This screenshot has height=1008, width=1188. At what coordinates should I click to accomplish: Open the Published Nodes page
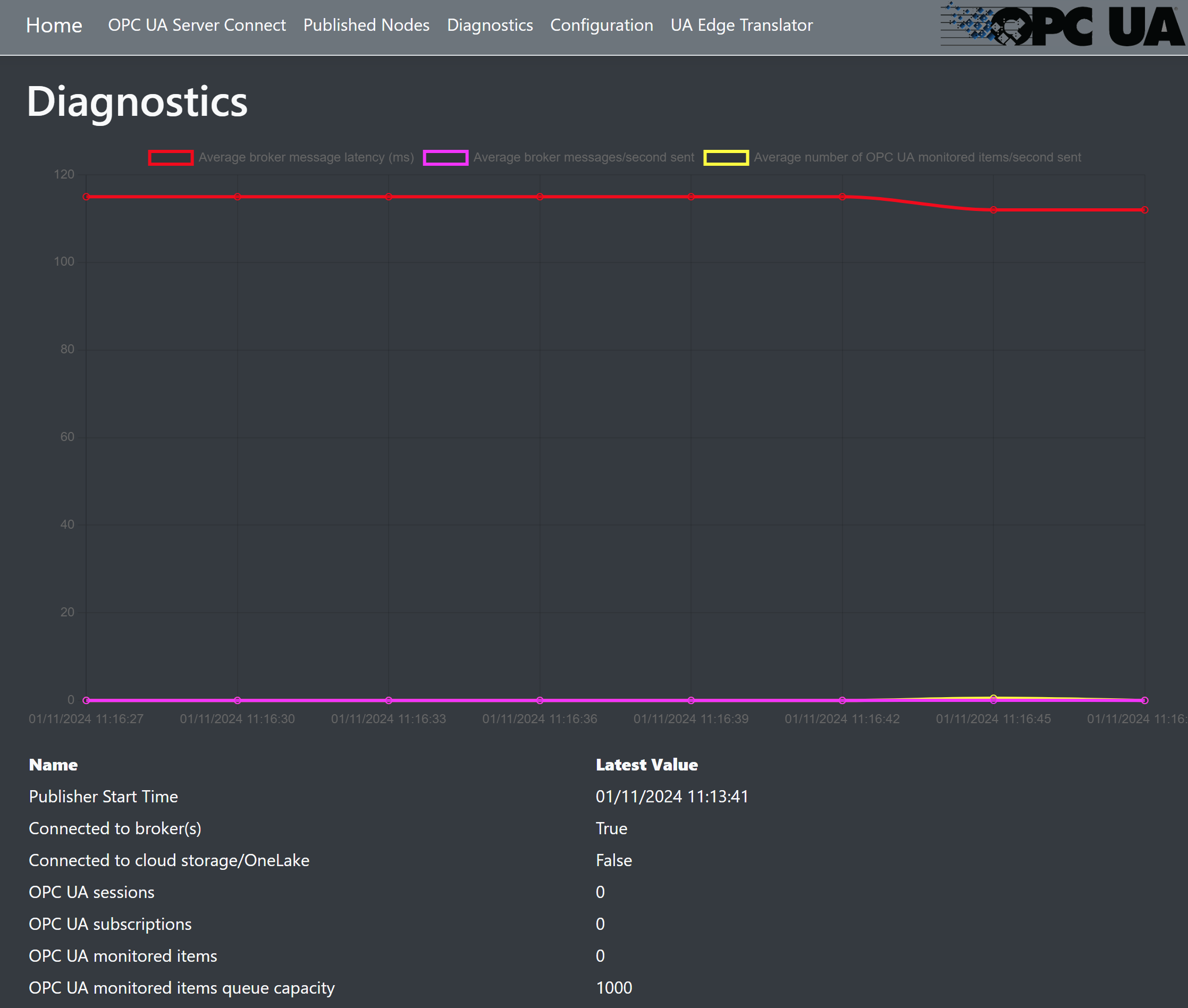(x=366, y=25)
